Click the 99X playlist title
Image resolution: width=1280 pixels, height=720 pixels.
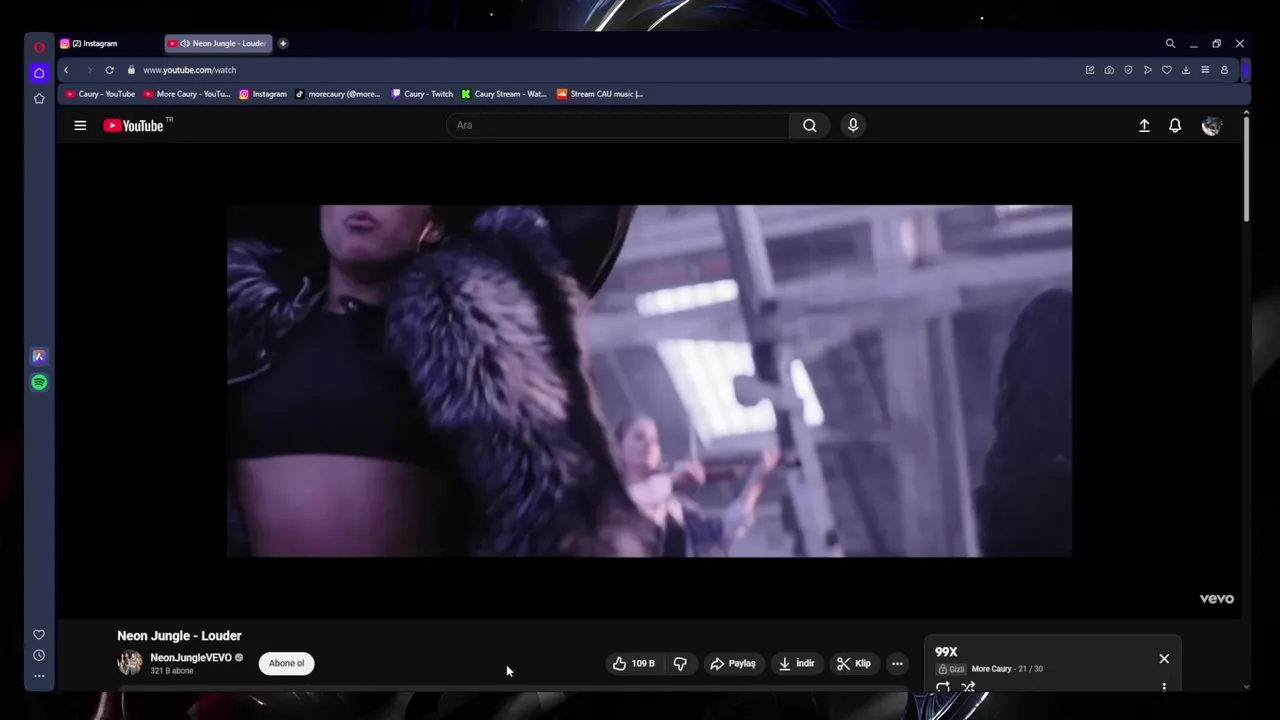point(946,652)
